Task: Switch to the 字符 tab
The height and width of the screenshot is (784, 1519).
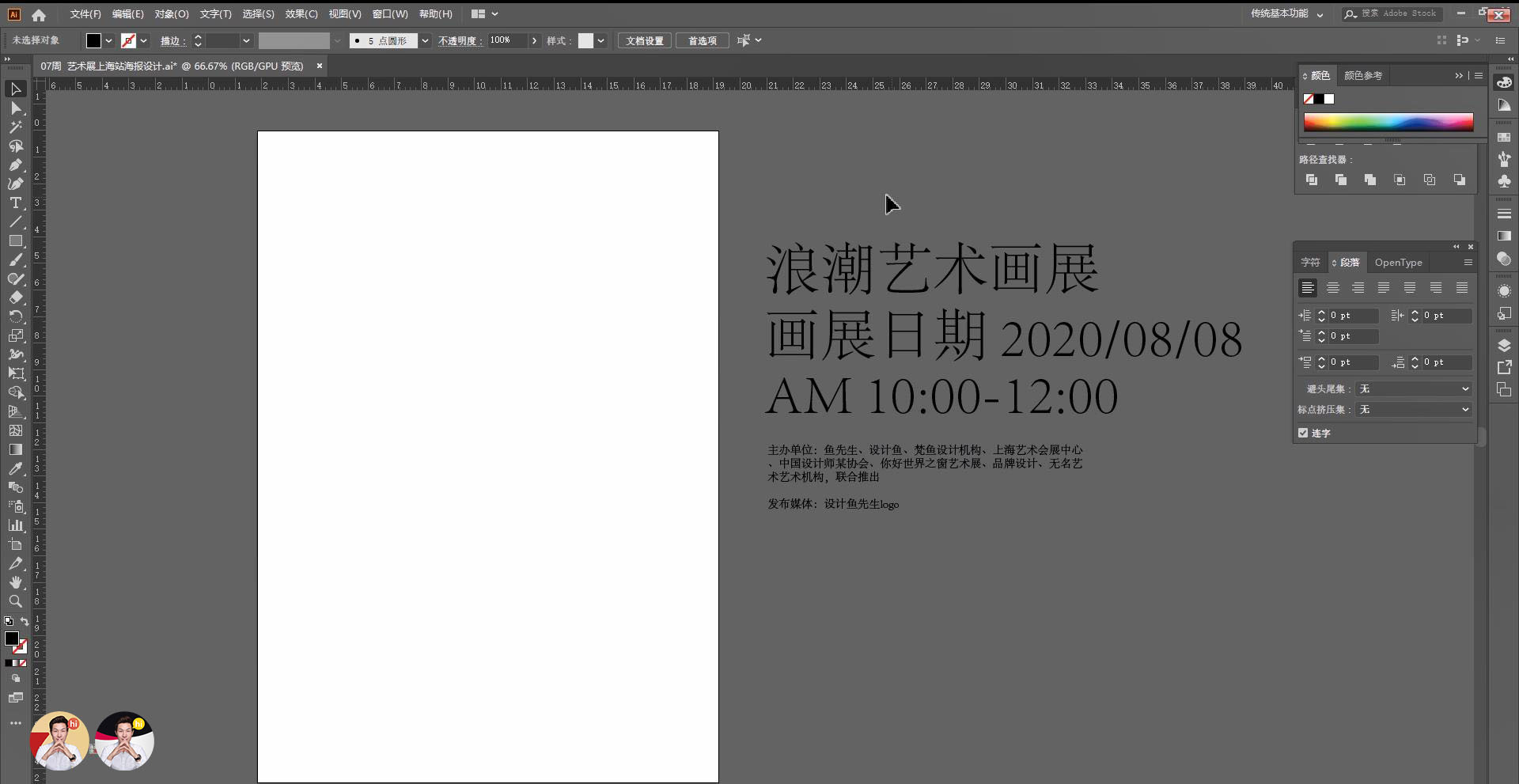Action: click(1310, 263)
